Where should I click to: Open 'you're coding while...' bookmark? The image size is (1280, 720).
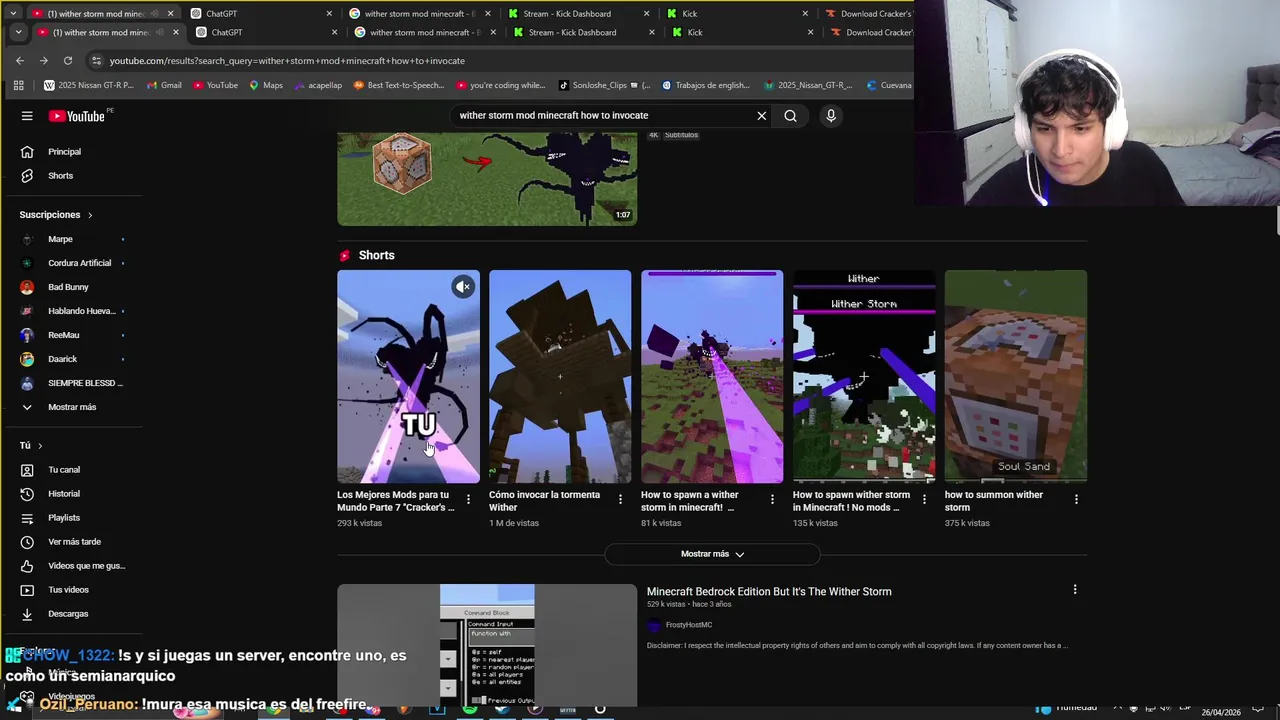(500, 85)
